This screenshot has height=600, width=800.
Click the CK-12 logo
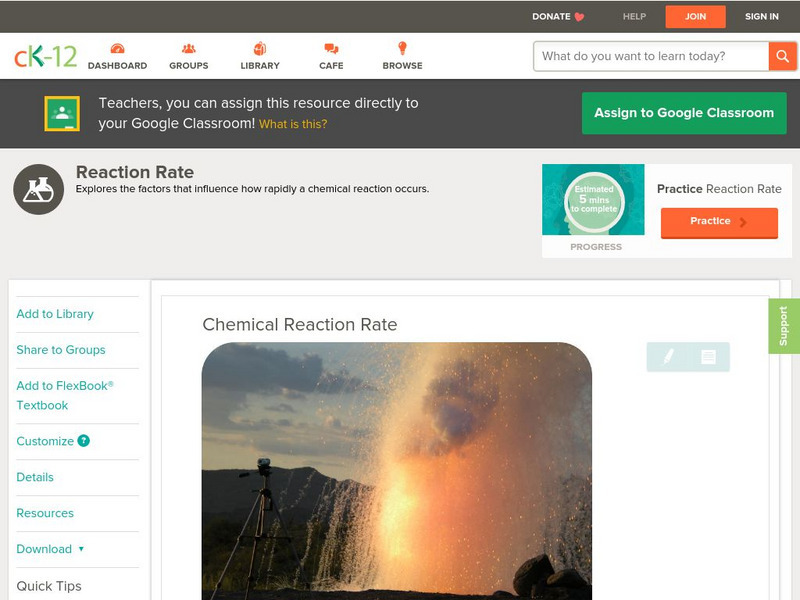45,56
